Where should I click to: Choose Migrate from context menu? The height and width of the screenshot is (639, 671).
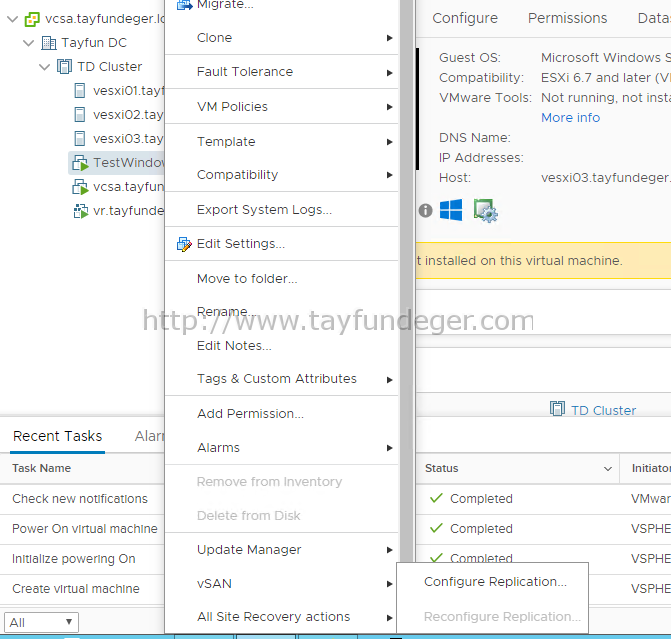point(281,5)
